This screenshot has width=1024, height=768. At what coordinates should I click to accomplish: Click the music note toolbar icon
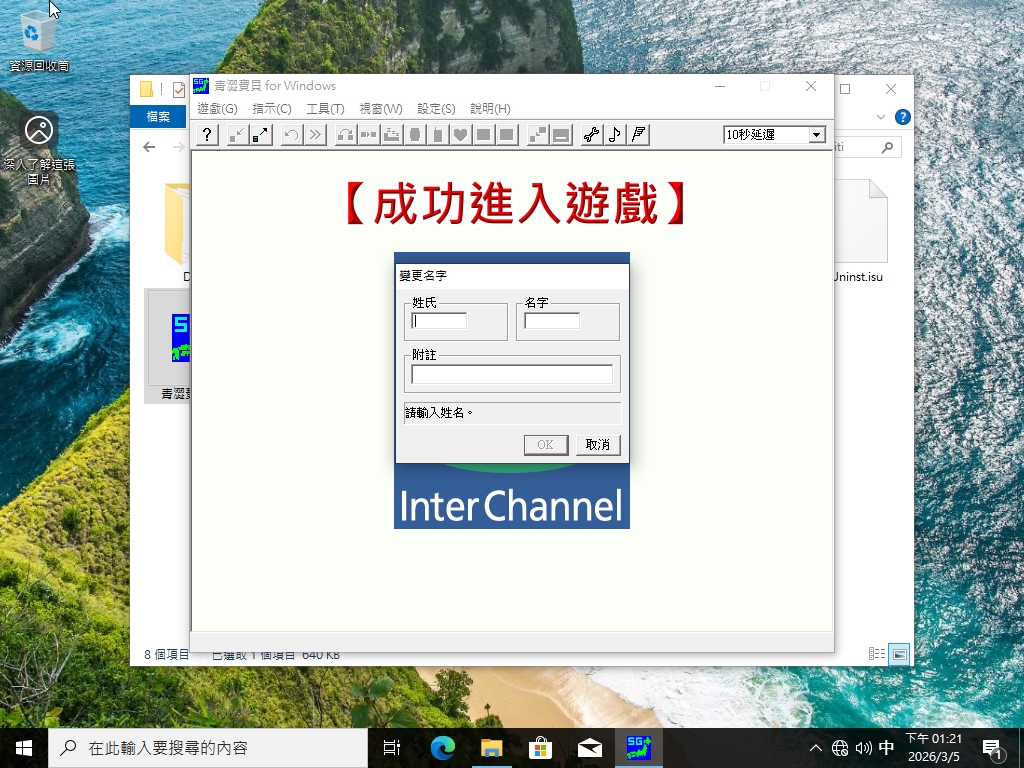point(615,135)
